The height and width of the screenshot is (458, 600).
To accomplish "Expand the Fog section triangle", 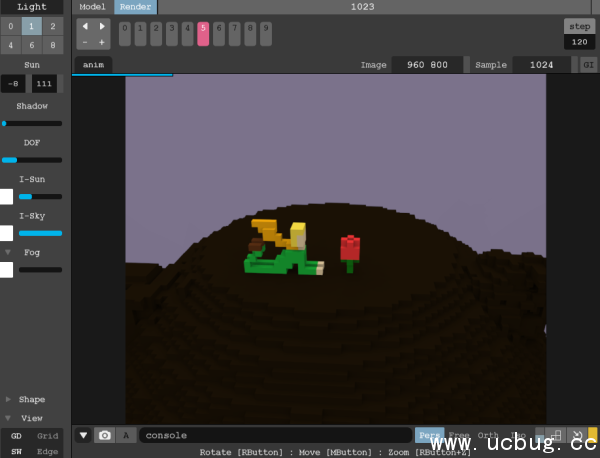I will tap(8, 252).
